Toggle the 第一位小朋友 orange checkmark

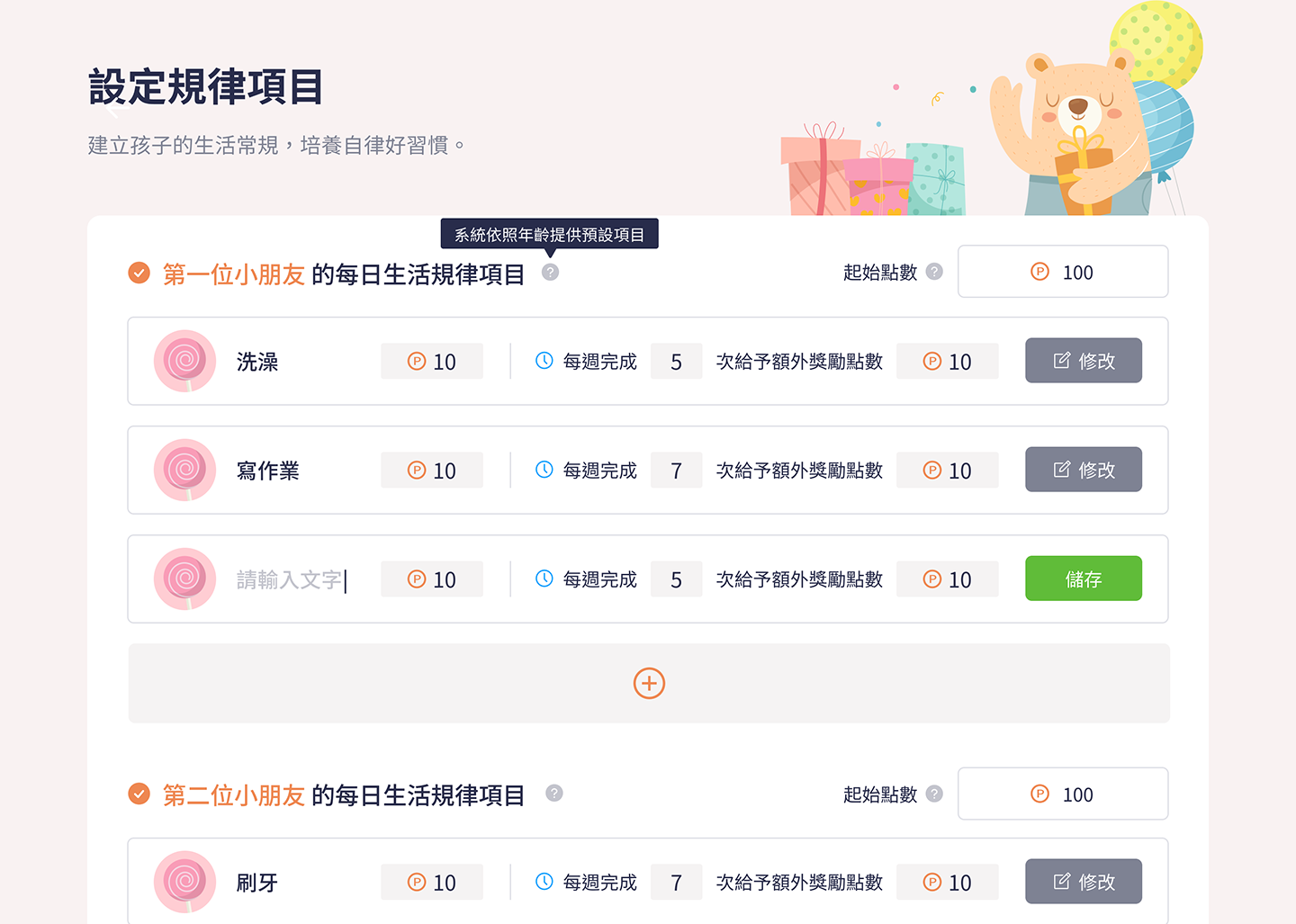pos(139,272)
